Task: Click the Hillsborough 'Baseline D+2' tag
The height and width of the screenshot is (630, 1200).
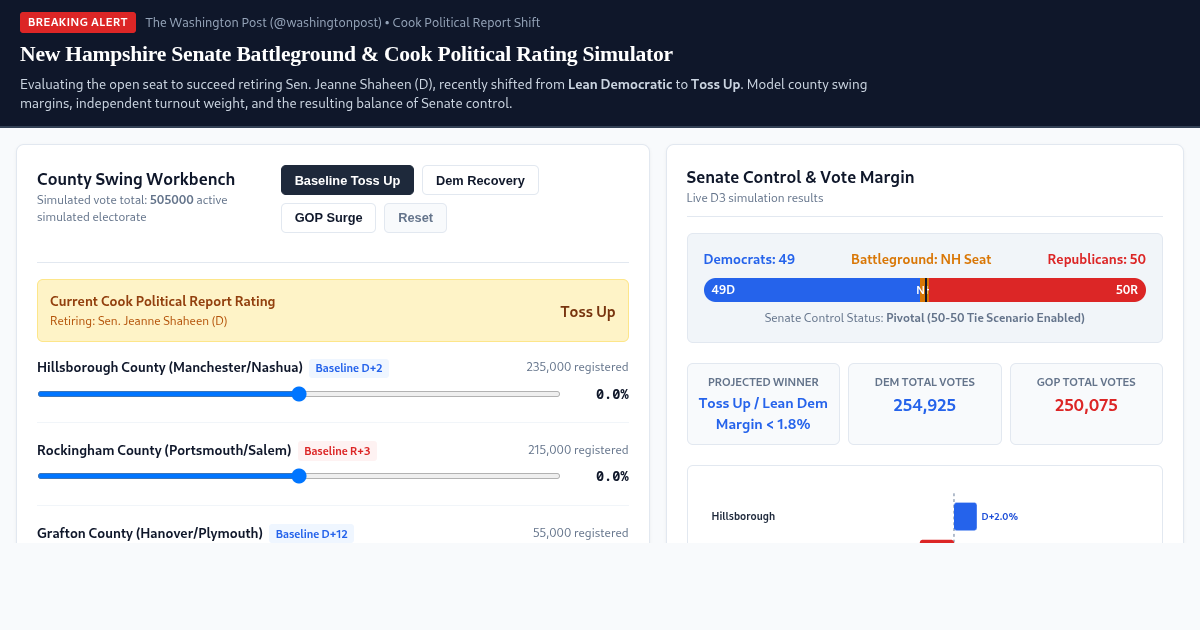Action: pos(349,368)
